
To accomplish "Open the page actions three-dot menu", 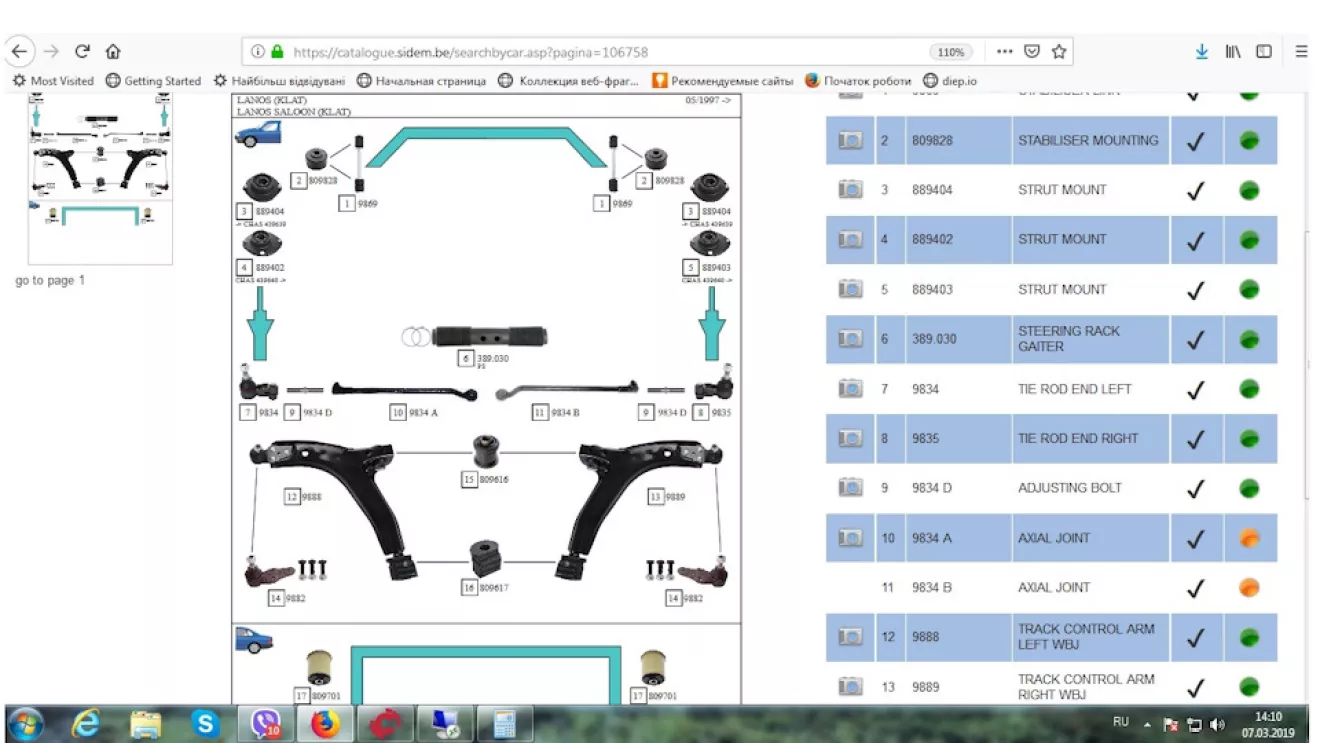I will [1004, 52].
